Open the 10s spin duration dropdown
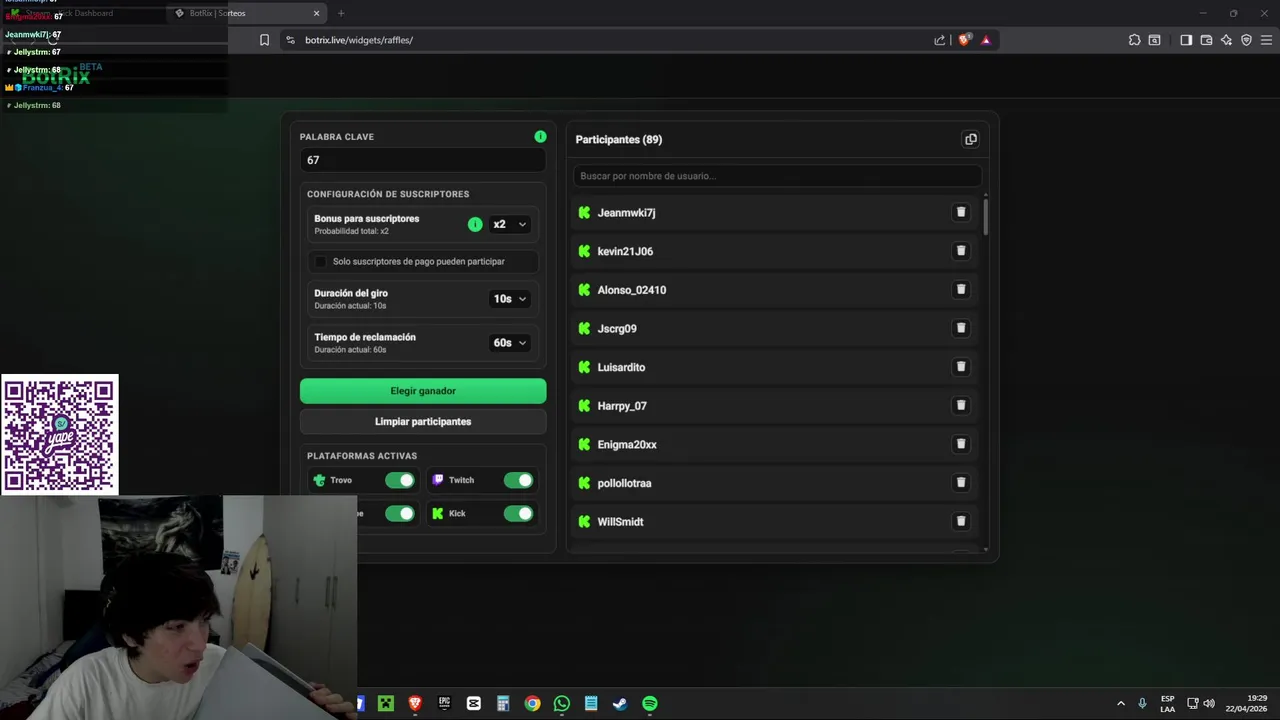 509,298
